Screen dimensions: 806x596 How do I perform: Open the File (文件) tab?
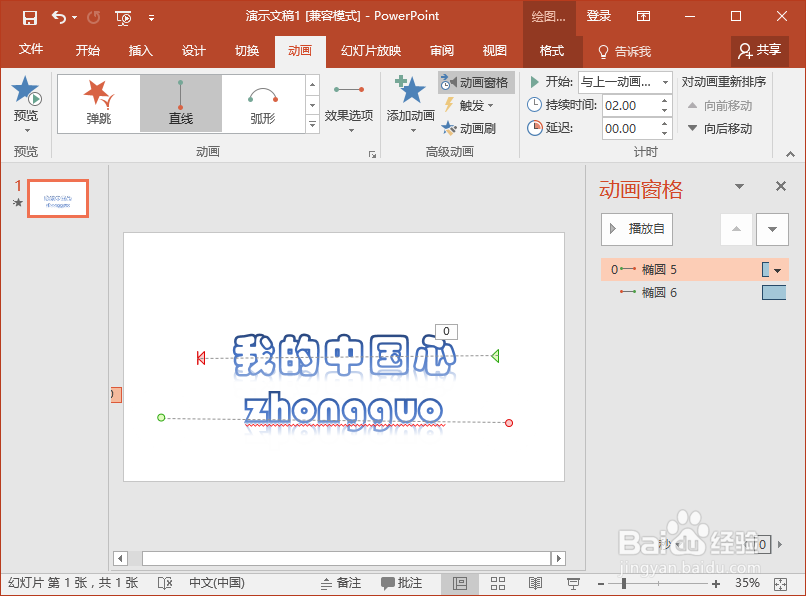click(x=31, y=50)
